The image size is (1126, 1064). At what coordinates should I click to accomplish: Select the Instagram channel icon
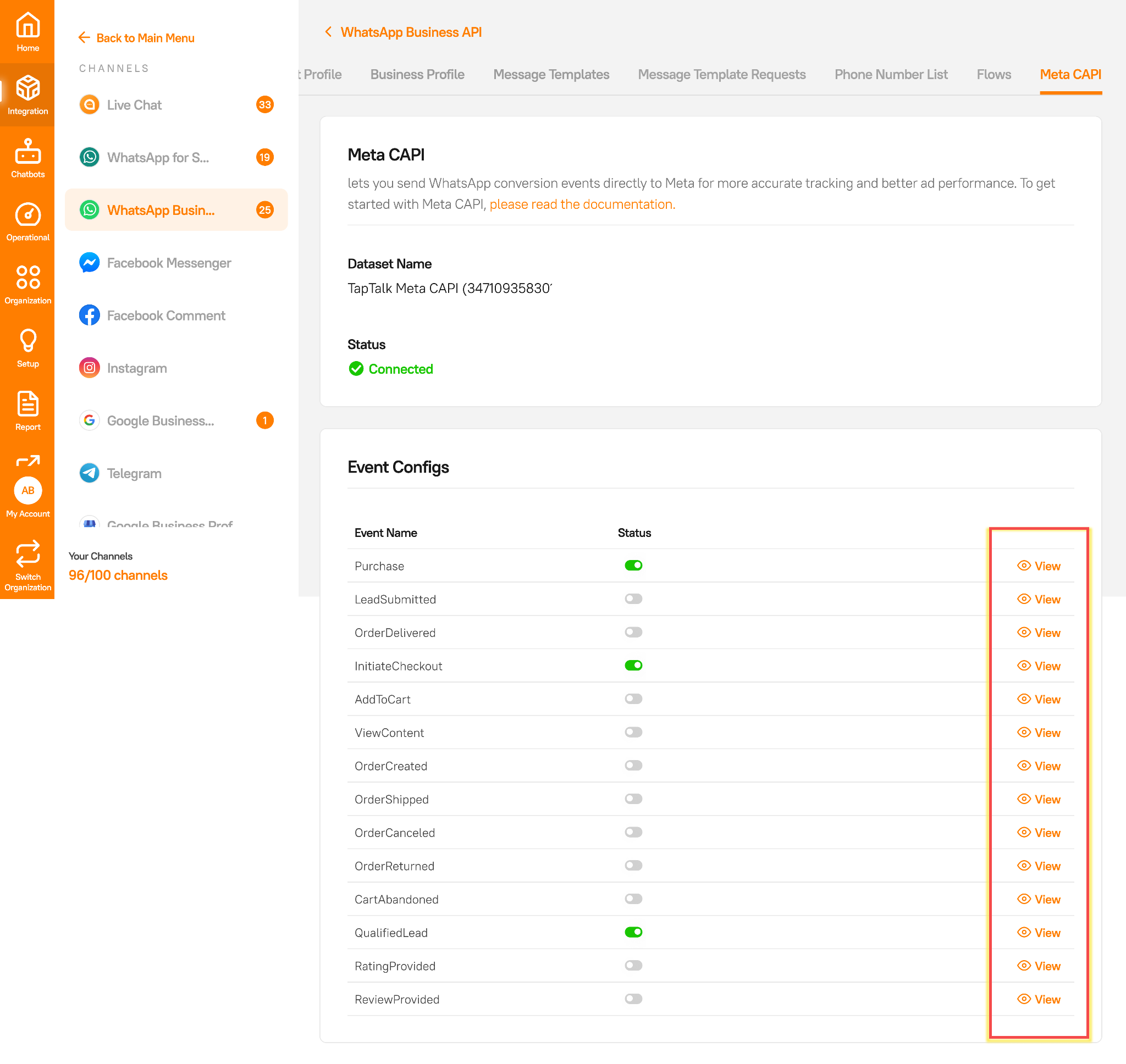point(90,368)
